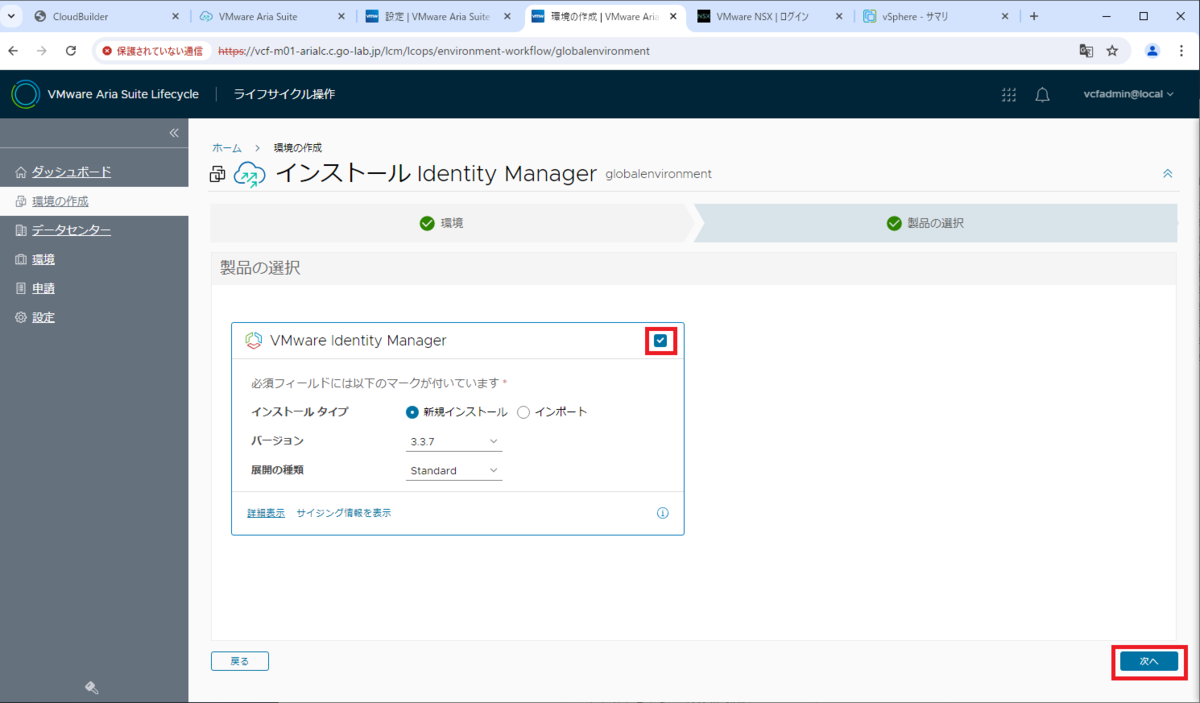This screenshot has height=703, width=1200.
Task: Click the copy icon left of title
Action: click(218, 175)
